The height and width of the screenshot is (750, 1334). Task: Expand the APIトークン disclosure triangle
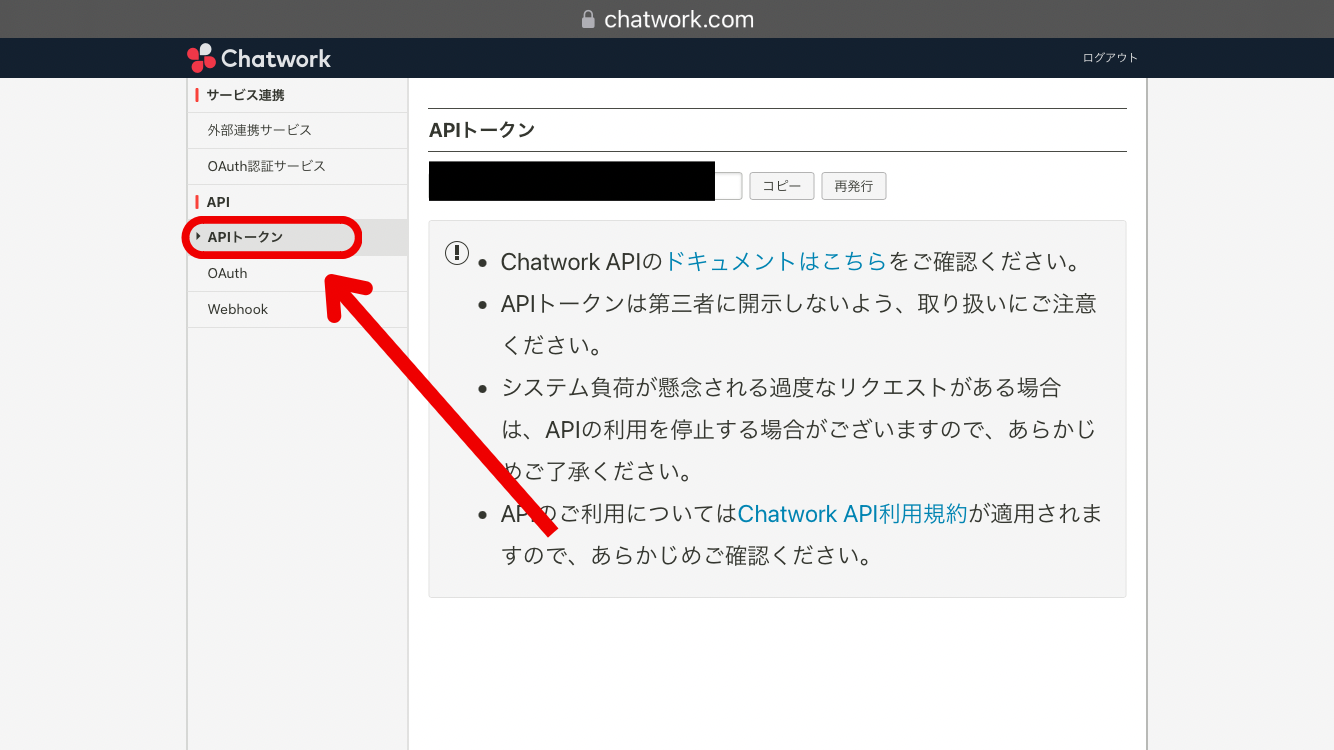point(196,237)
